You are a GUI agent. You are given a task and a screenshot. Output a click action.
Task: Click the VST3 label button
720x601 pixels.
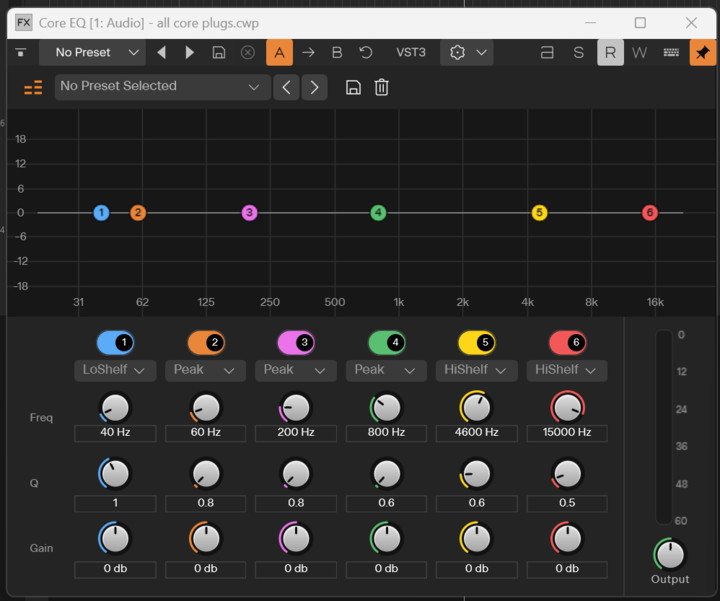(411, 52)
